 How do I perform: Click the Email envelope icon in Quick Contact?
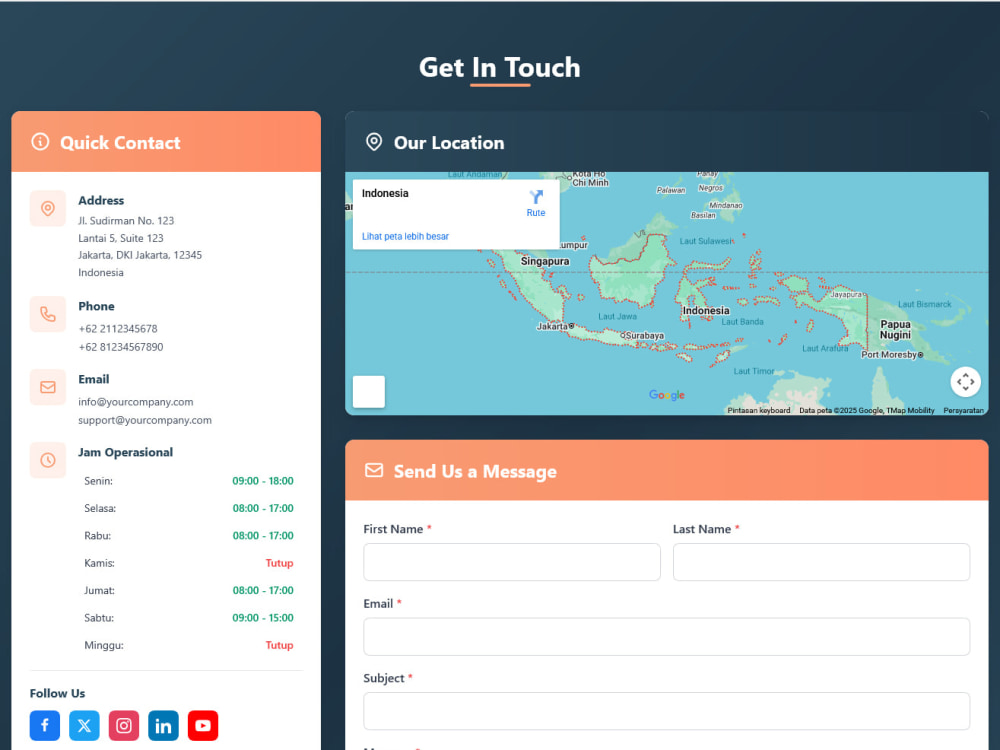[x=48, y=387]
